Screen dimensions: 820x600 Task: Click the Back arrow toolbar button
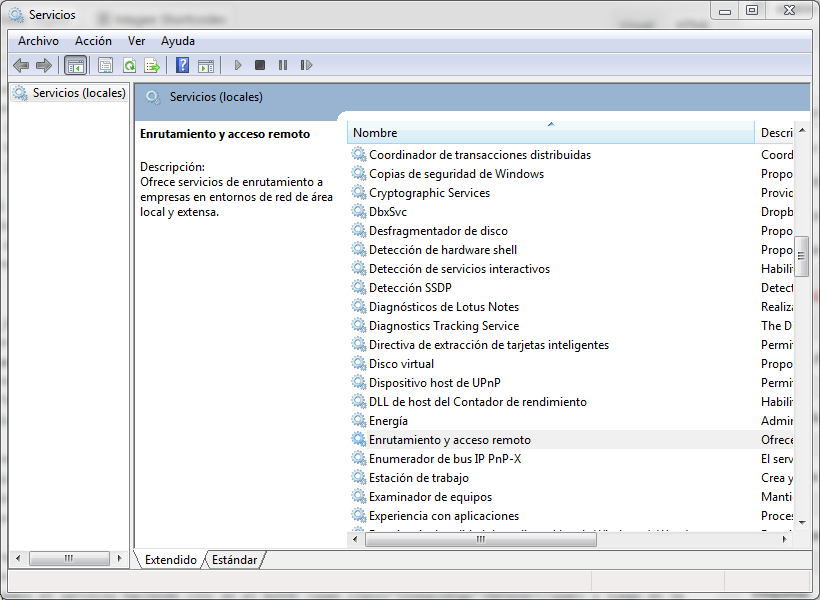[21, 65]
